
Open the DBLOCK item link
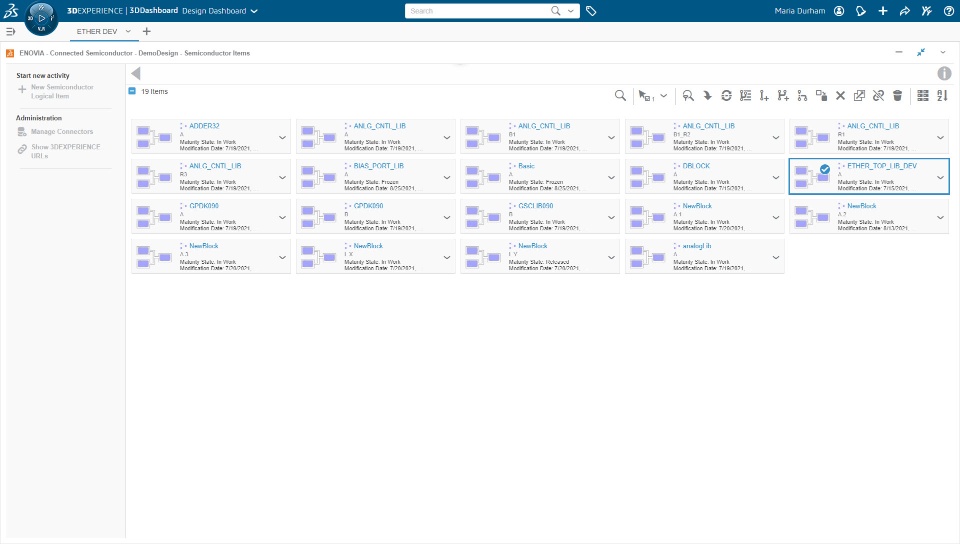point(696,166)
